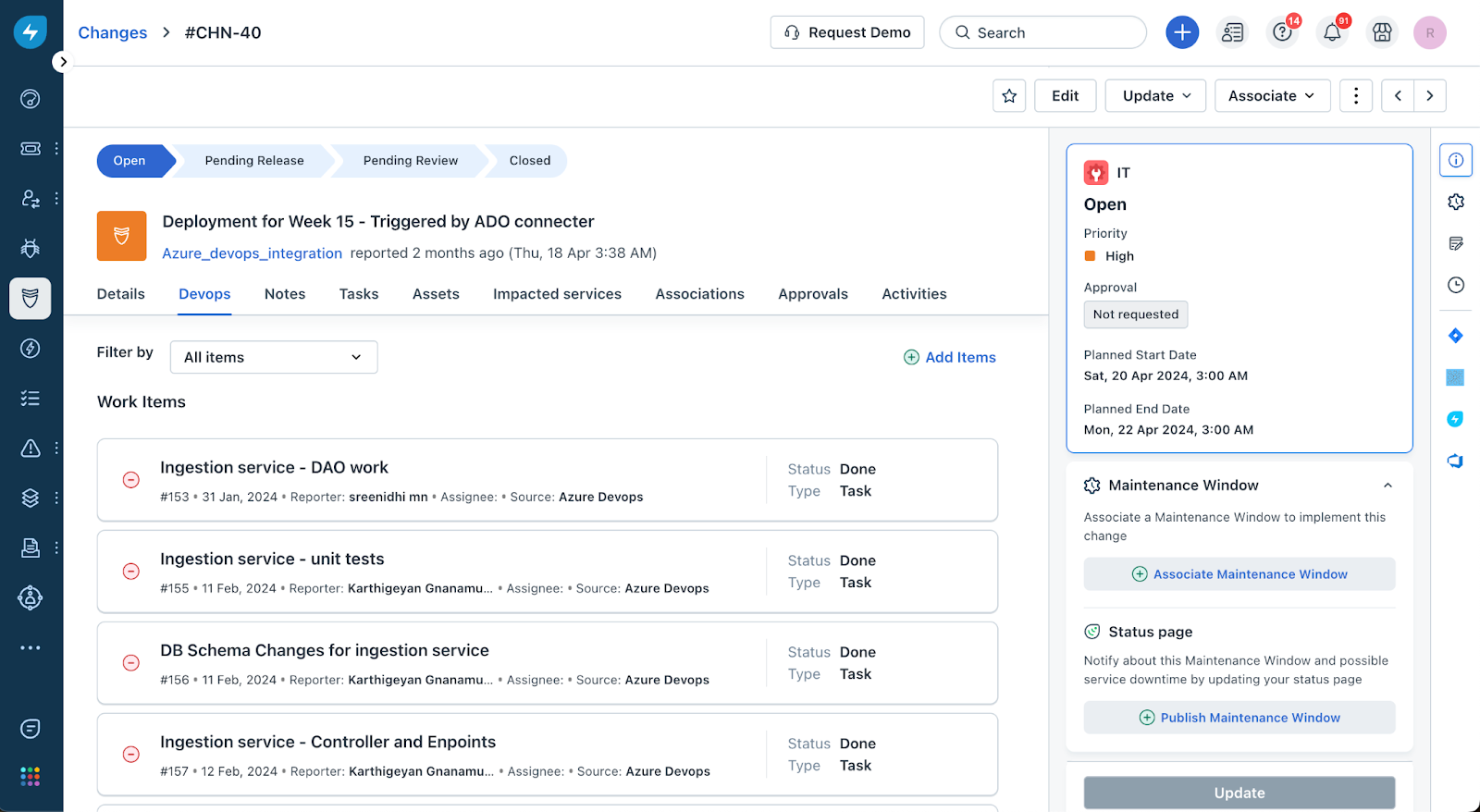This screenshot has height=812, width=1480.
Task: Open the user profile avatar R
Action: pos(1430,32)
